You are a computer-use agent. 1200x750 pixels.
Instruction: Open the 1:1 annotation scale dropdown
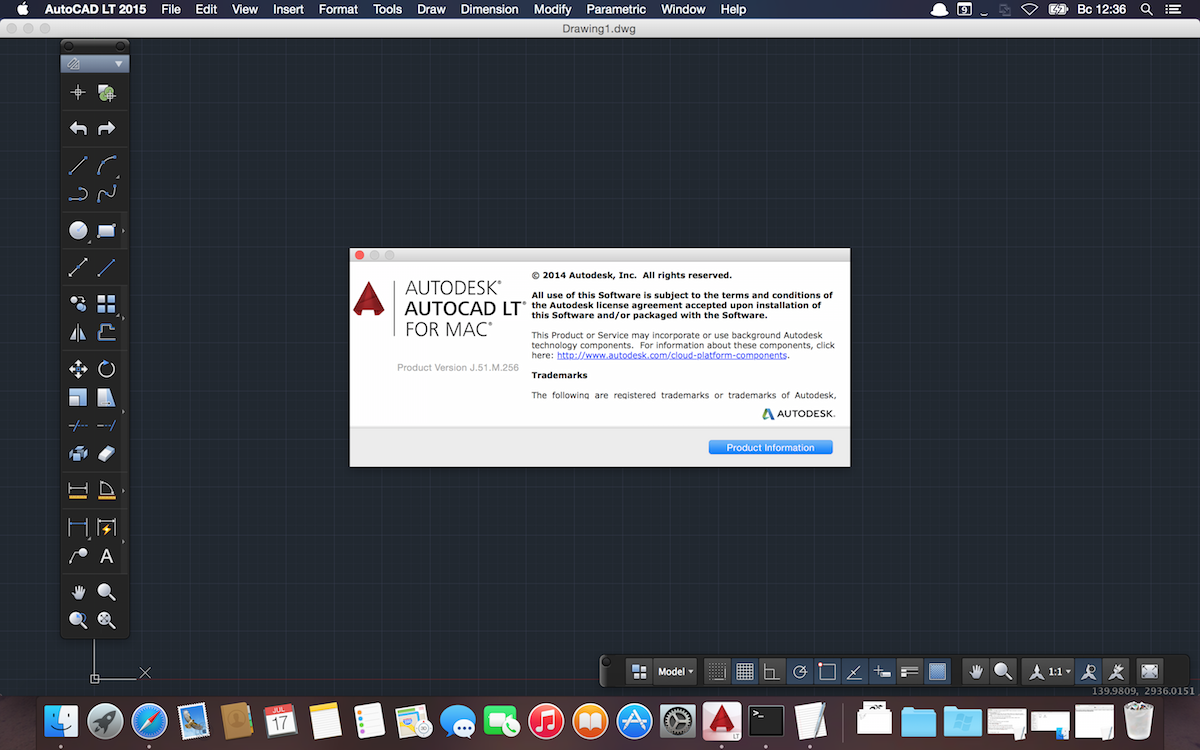coord(1050,672)
